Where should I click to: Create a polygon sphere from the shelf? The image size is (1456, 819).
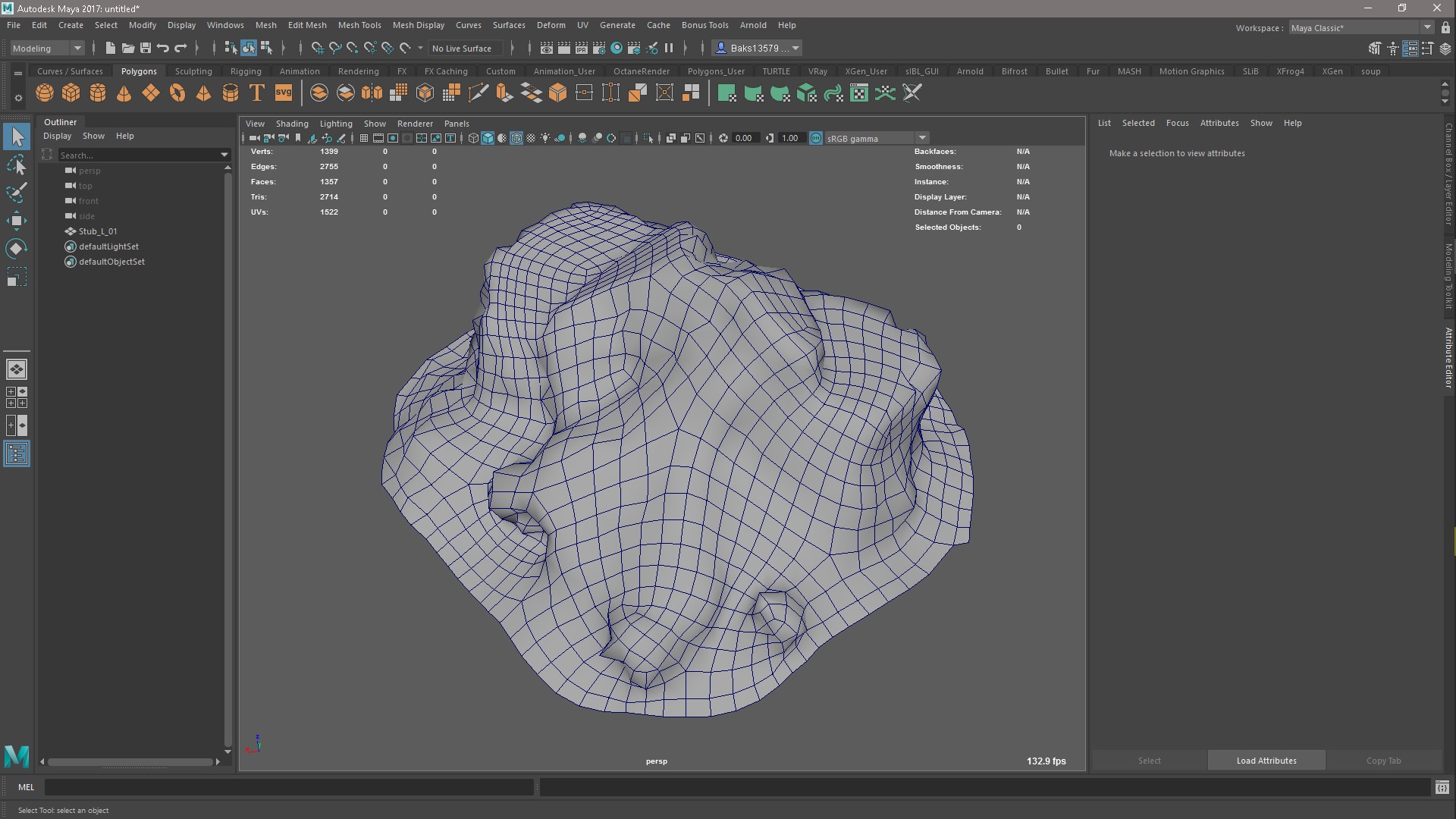pyautogui.click(x=45, y=93)
